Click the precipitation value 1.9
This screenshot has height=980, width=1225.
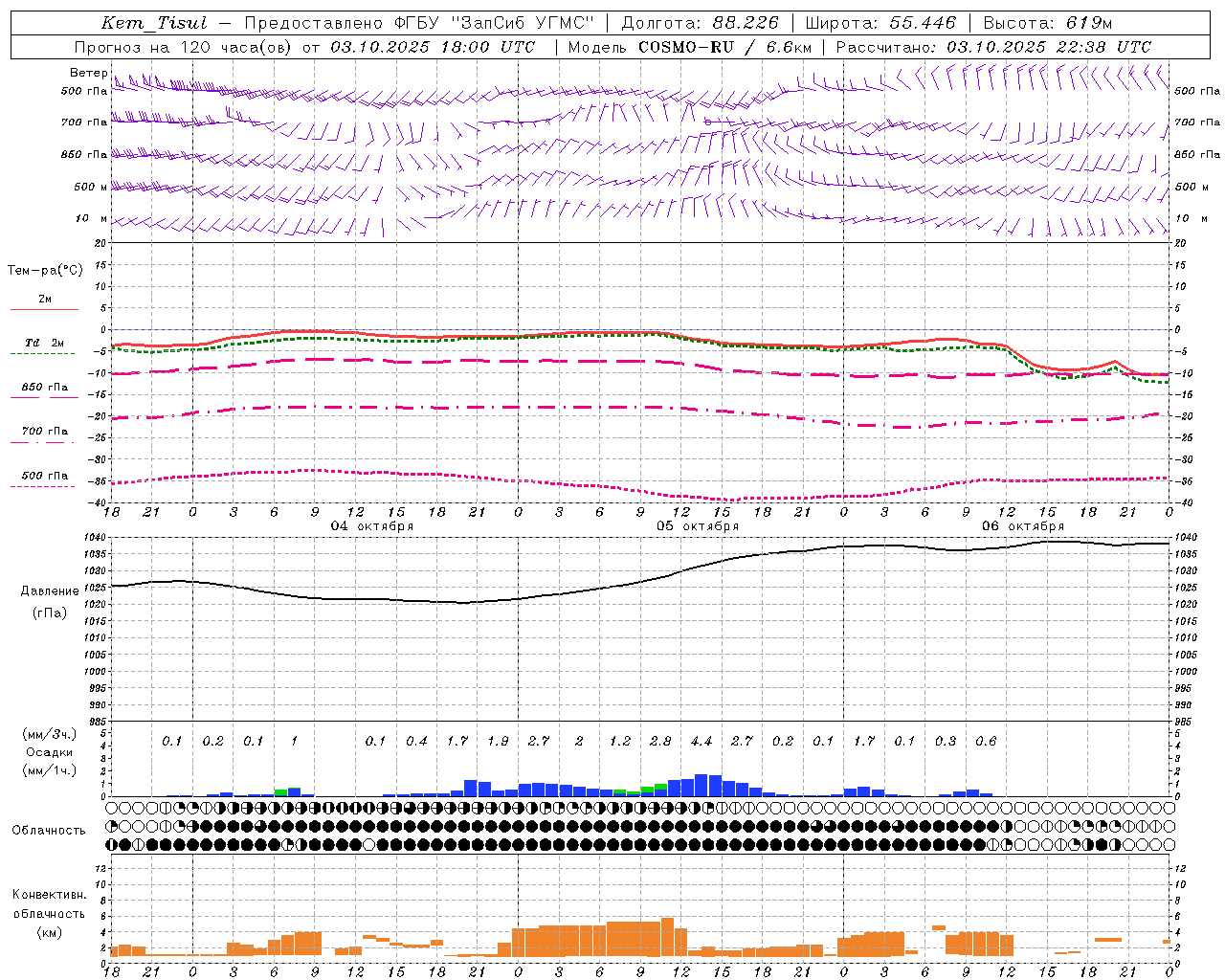498,741
